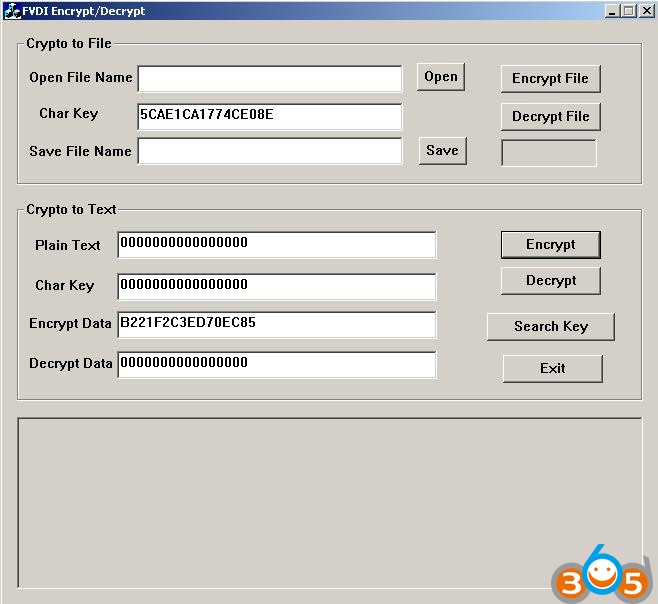This screenshot has width=658, height=604.
Task: Click the 'Crypto to Text' group label
Action: pyautogui.click(x=71, y=209)
